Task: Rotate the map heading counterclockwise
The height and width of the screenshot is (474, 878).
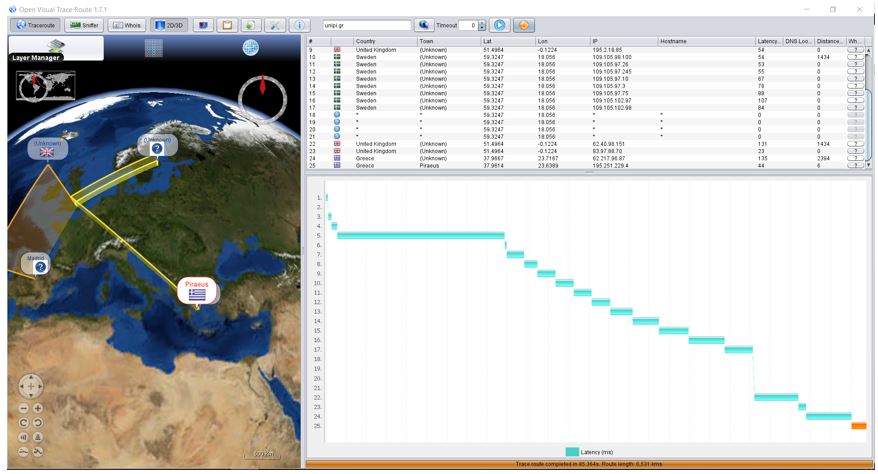Action: 38,423
